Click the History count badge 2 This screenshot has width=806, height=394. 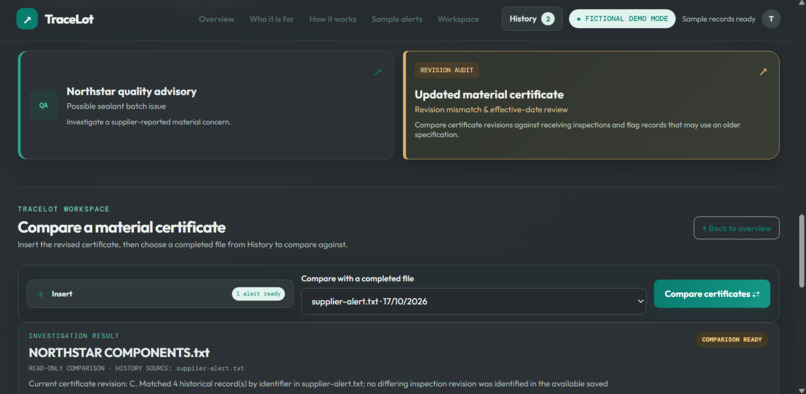pyautogui.click(x=547, y=19)
